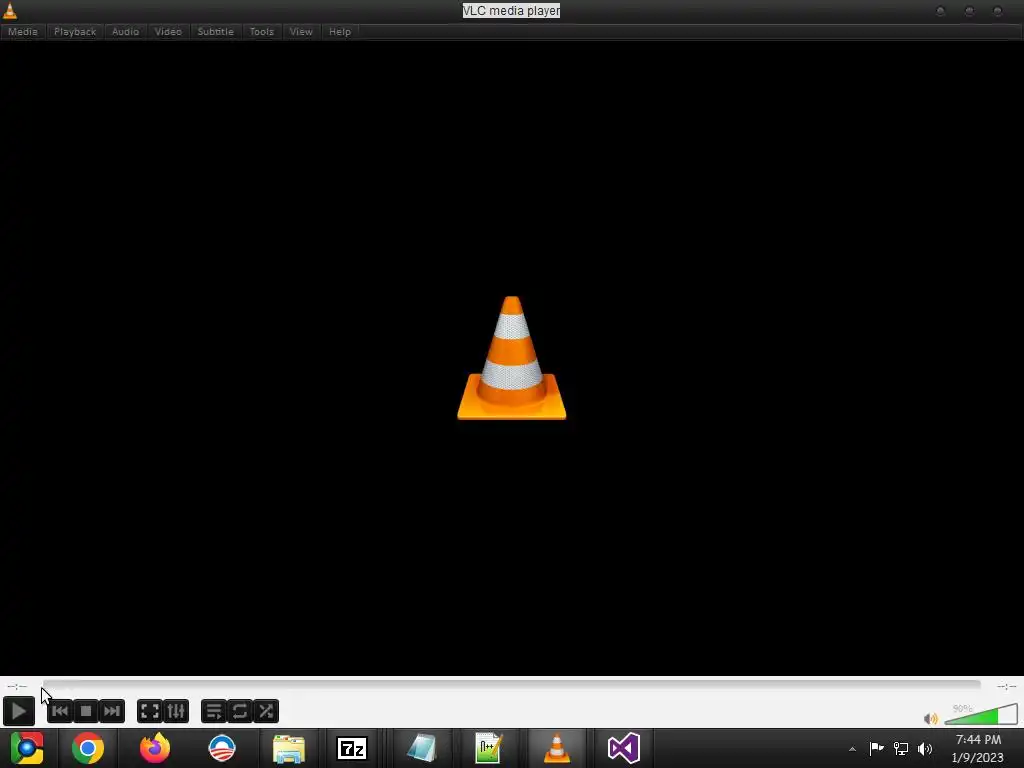The height and width of the screenshot is (768, 1024).
Task: Click the VLC media player title text
Action: (x=511, y=10)
